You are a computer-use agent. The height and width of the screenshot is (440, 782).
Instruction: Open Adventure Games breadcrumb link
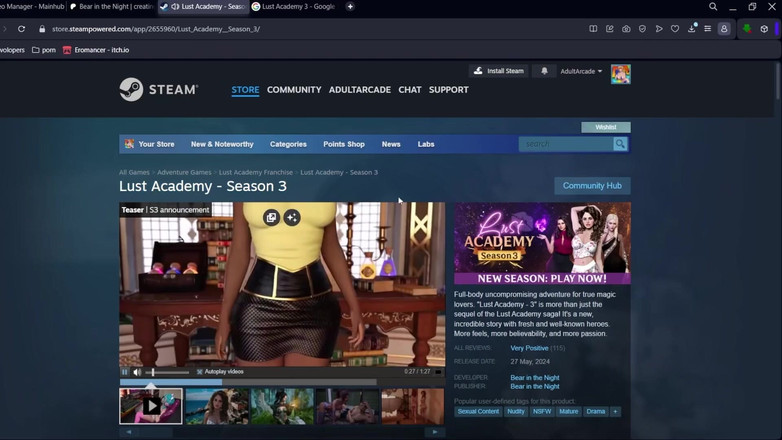pyautogui.click(x=184, y=172)
